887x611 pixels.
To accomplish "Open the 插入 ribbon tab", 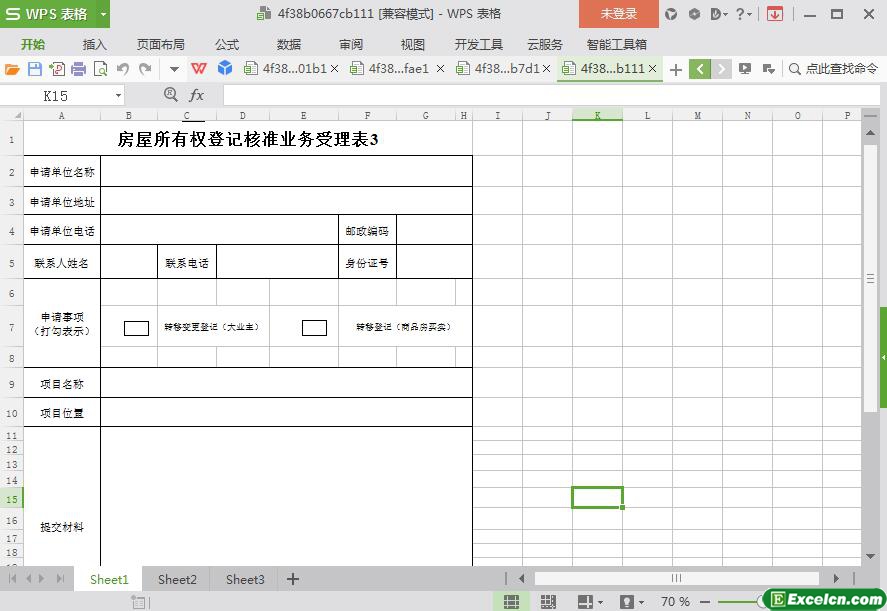I will point(94,44).
